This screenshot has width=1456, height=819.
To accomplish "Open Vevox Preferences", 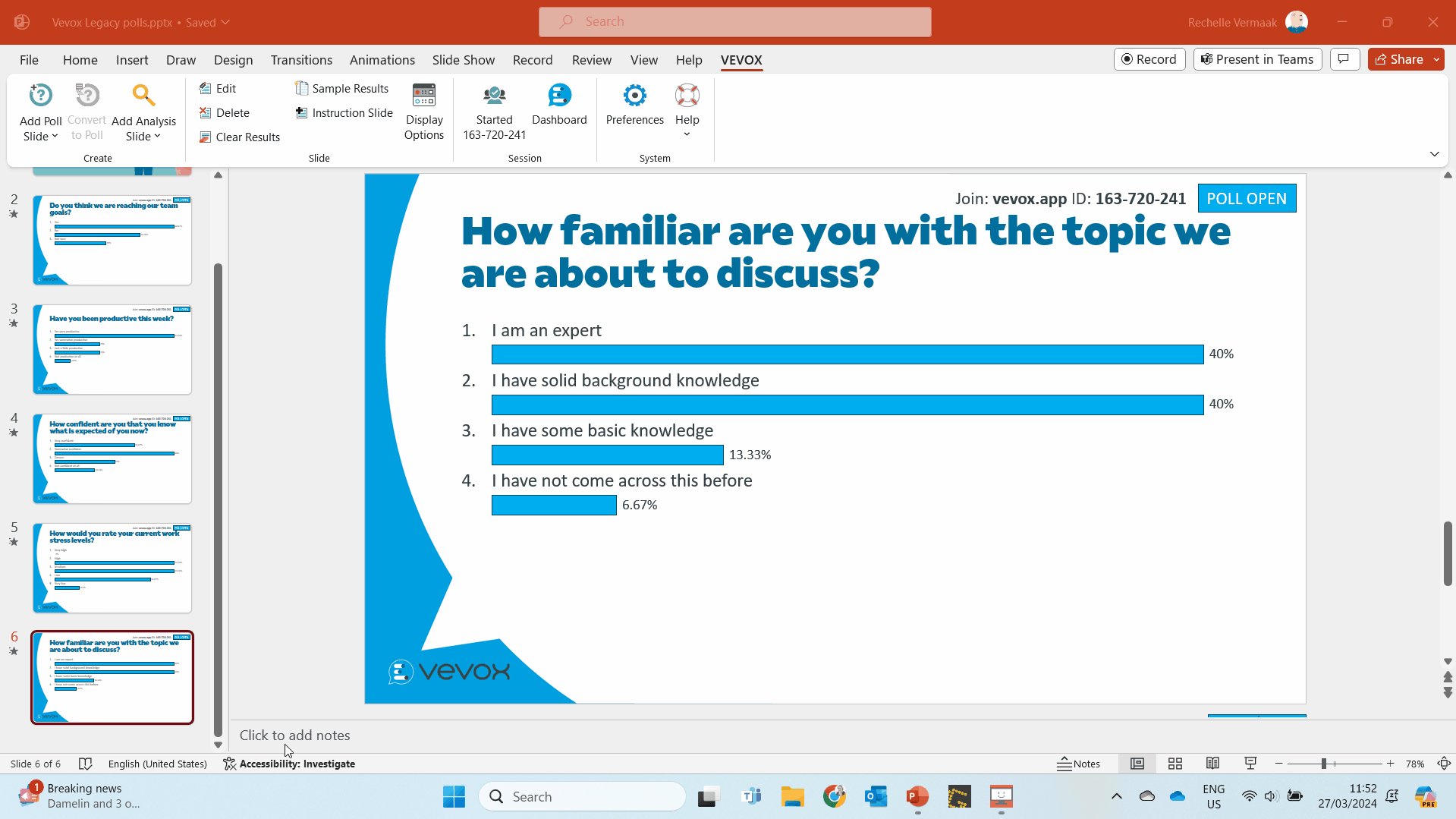I will pos(634,106).
